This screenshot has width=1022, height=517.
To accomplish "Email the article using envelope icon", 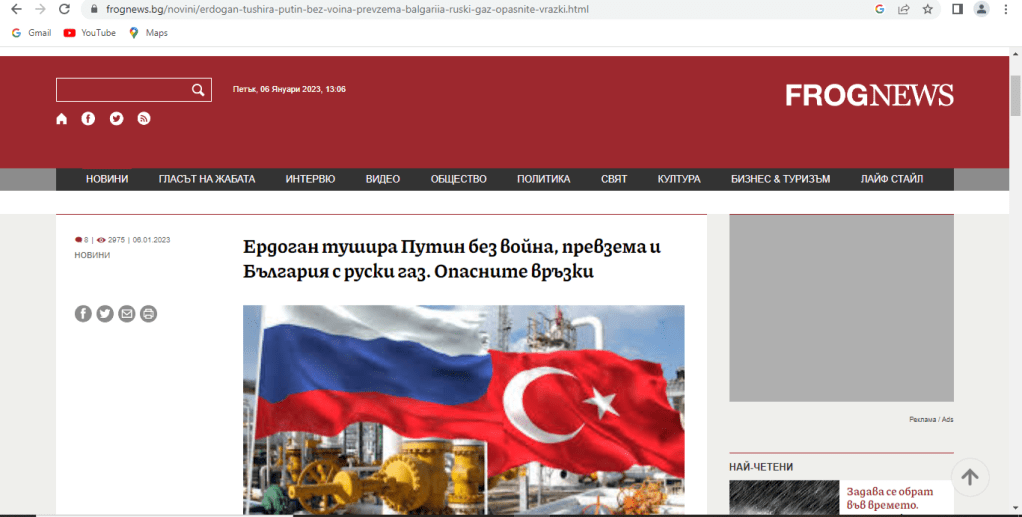I will tap(127, 314).
